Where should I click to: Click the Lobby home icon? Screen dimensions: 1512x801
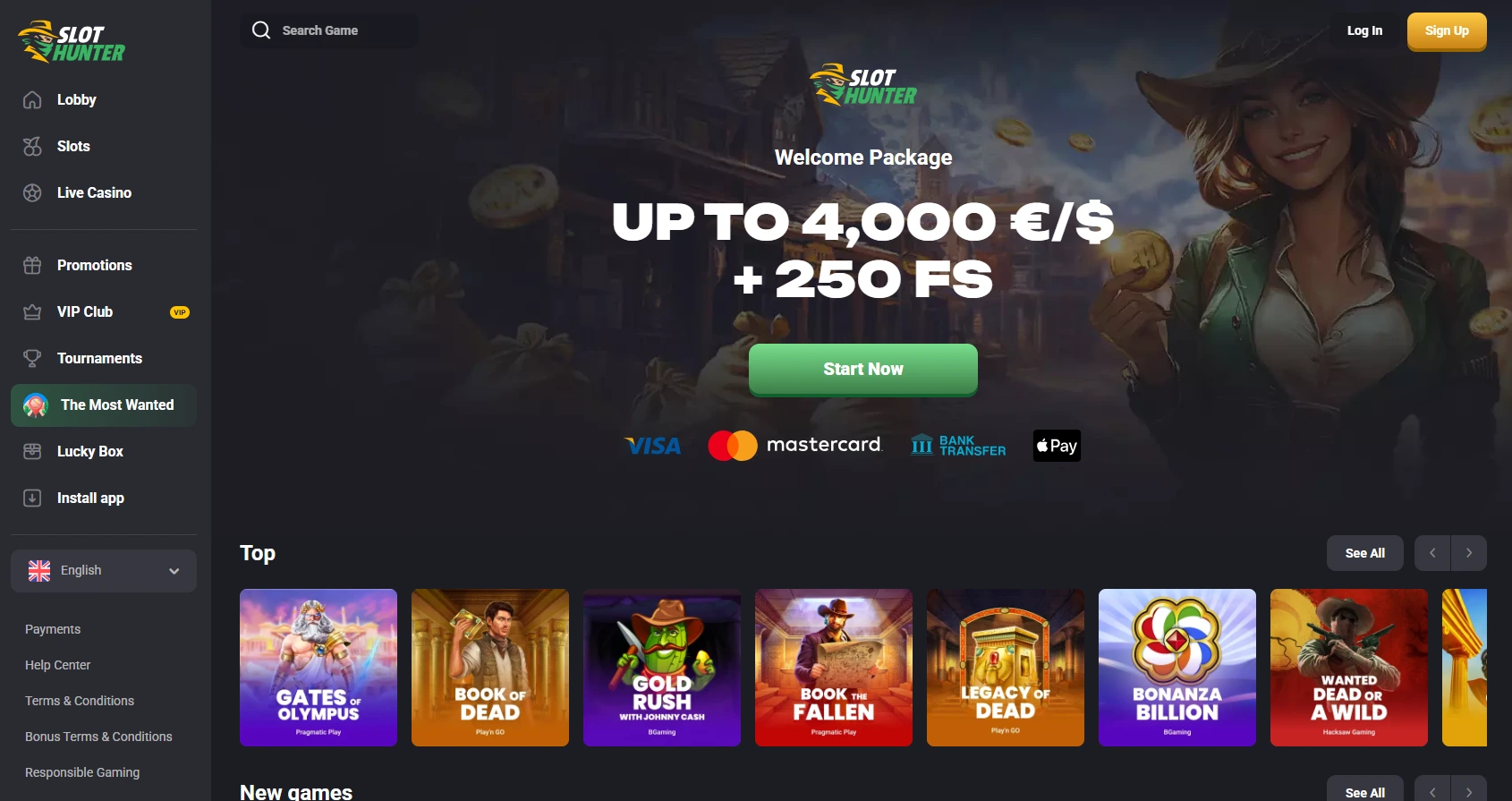coord(32,100)
